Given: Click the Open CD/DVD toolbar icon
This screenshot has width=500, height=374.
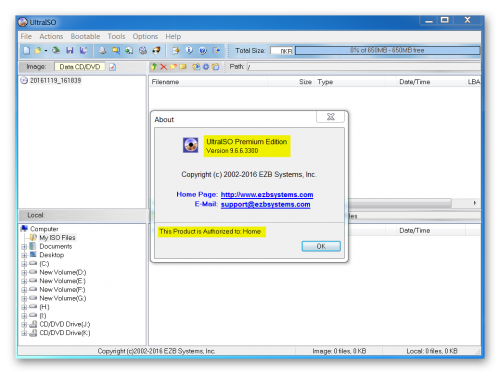Looking at the screenshot, I should coord(56,51).
